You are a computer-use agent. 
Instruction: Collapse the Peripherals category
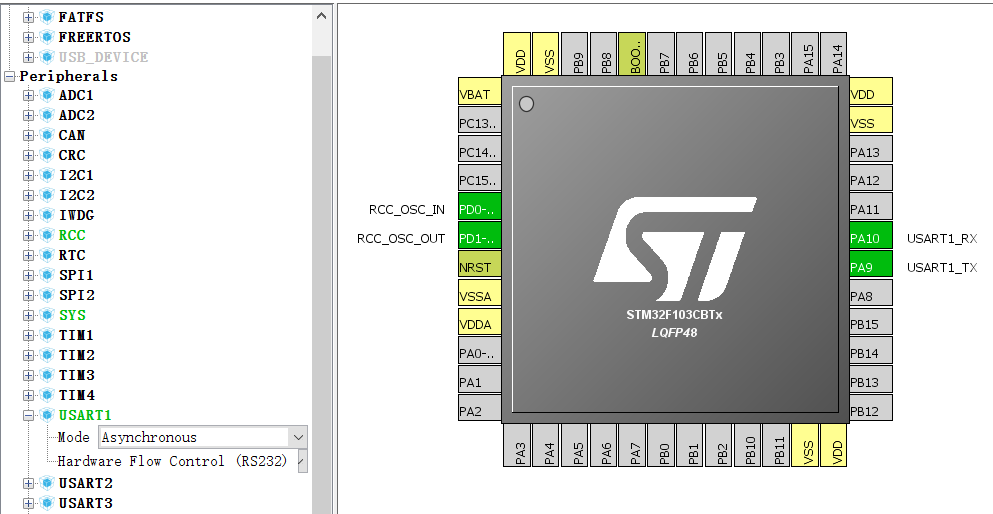9,76
